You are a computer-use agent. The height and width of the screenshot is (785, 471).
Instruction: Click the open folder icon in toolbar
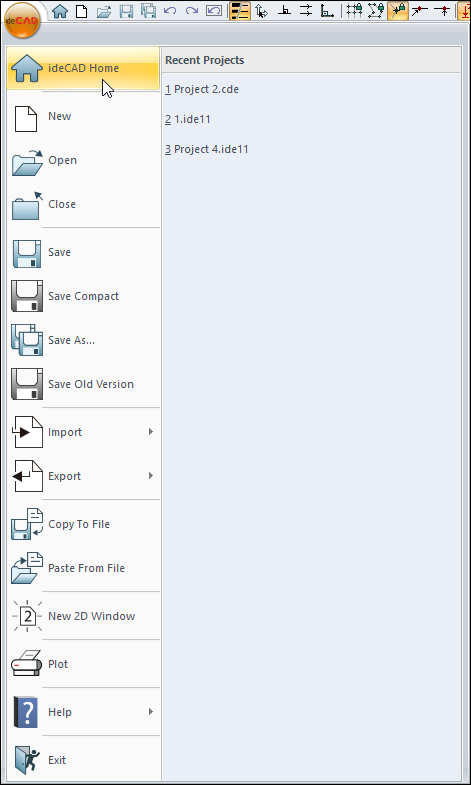click(x=104, y=11)
